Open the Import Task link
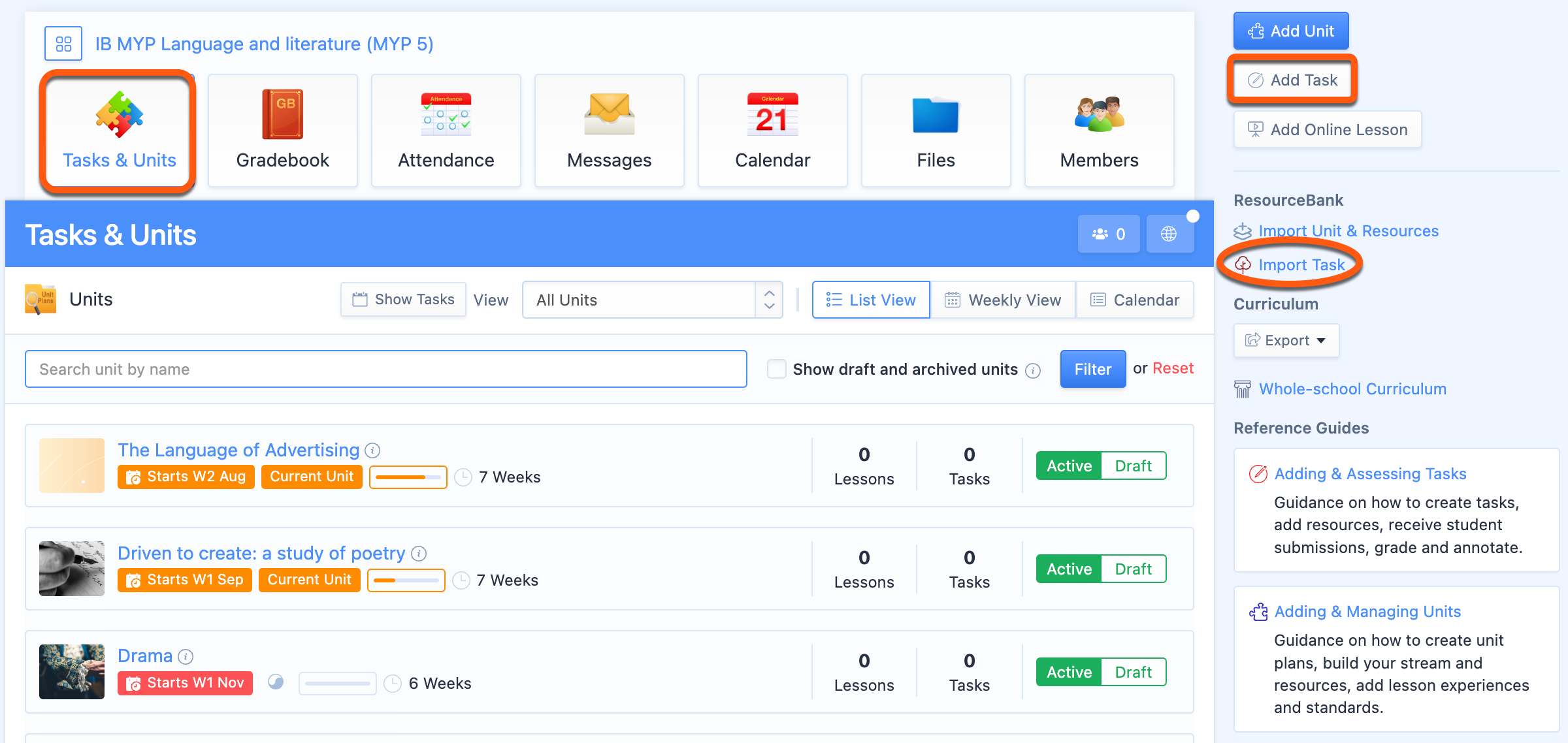This screenshot has height=743, width=1568. tap(1301, 265)
